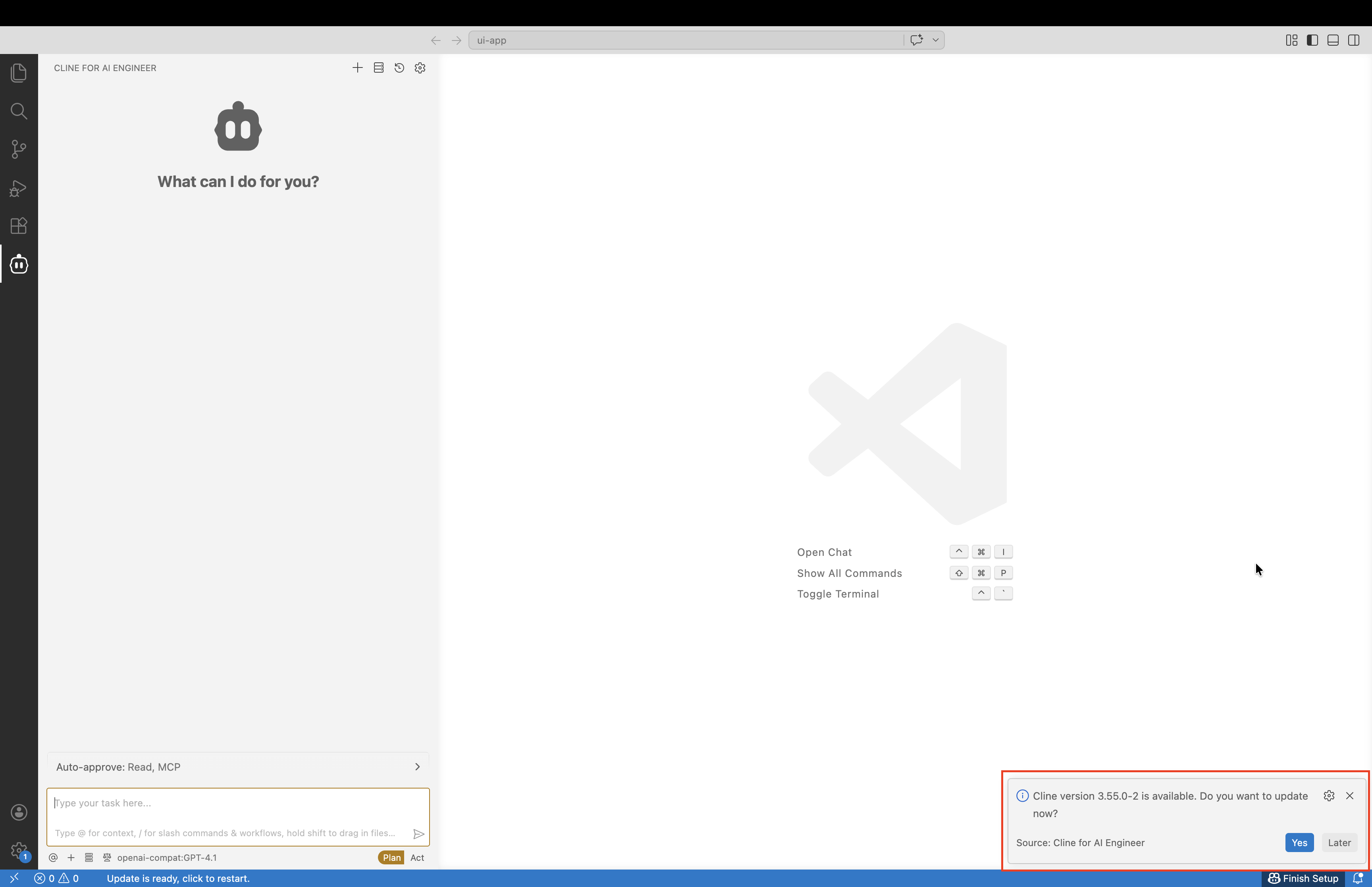1372x887 pixels.
Task: Expand the Auto-approve: Read, MCP settings
Action: 417,767
